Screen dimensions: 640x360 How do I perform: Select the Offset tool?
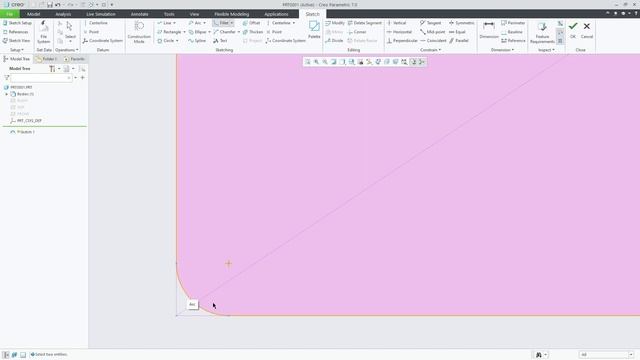click(251, 23)
